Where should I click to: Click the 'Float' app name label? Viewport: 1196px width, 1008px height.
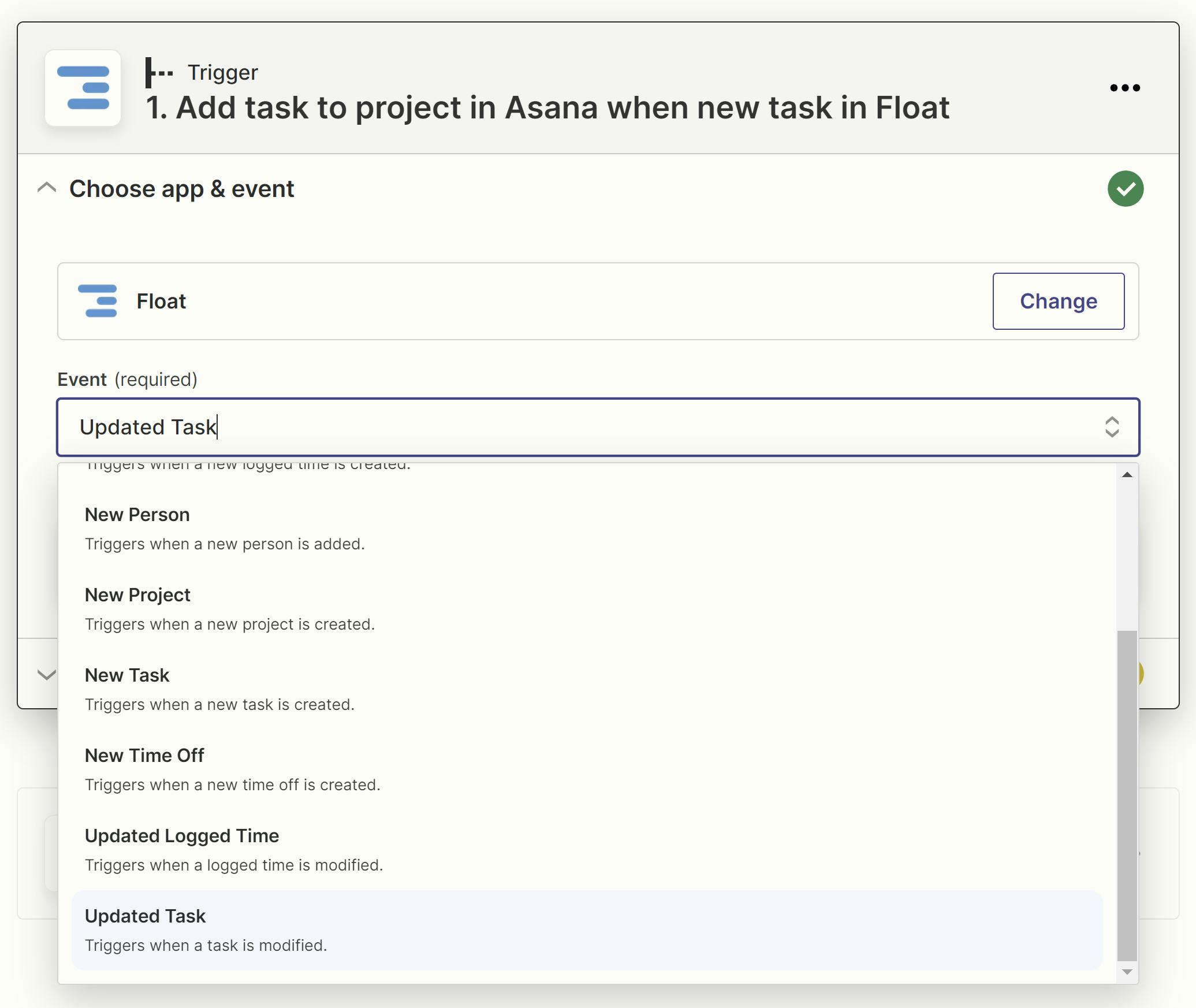point(161,301)
